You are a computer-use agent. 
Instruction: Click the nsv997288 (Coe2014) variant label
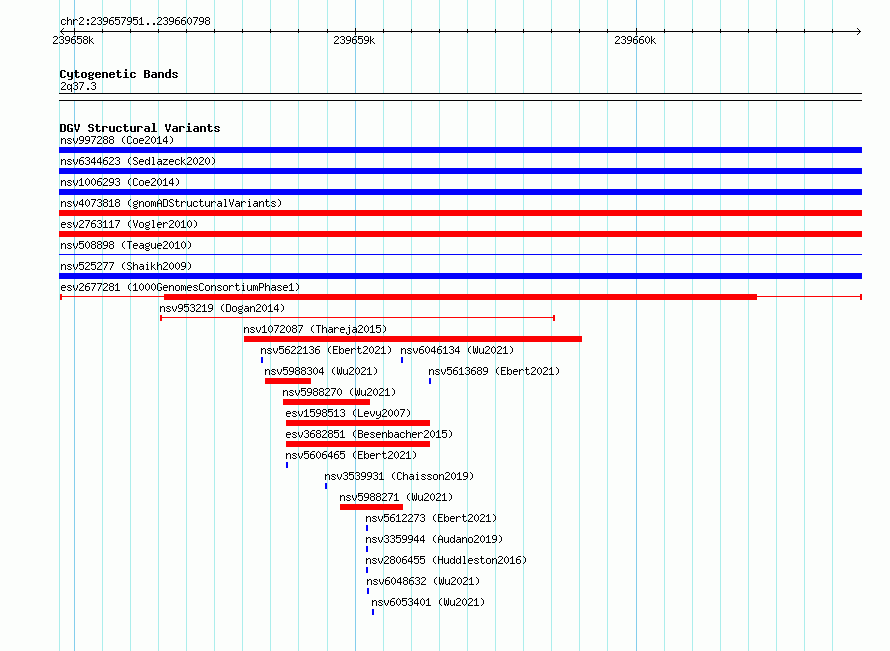pyautogui.click(x=117, y=140)
